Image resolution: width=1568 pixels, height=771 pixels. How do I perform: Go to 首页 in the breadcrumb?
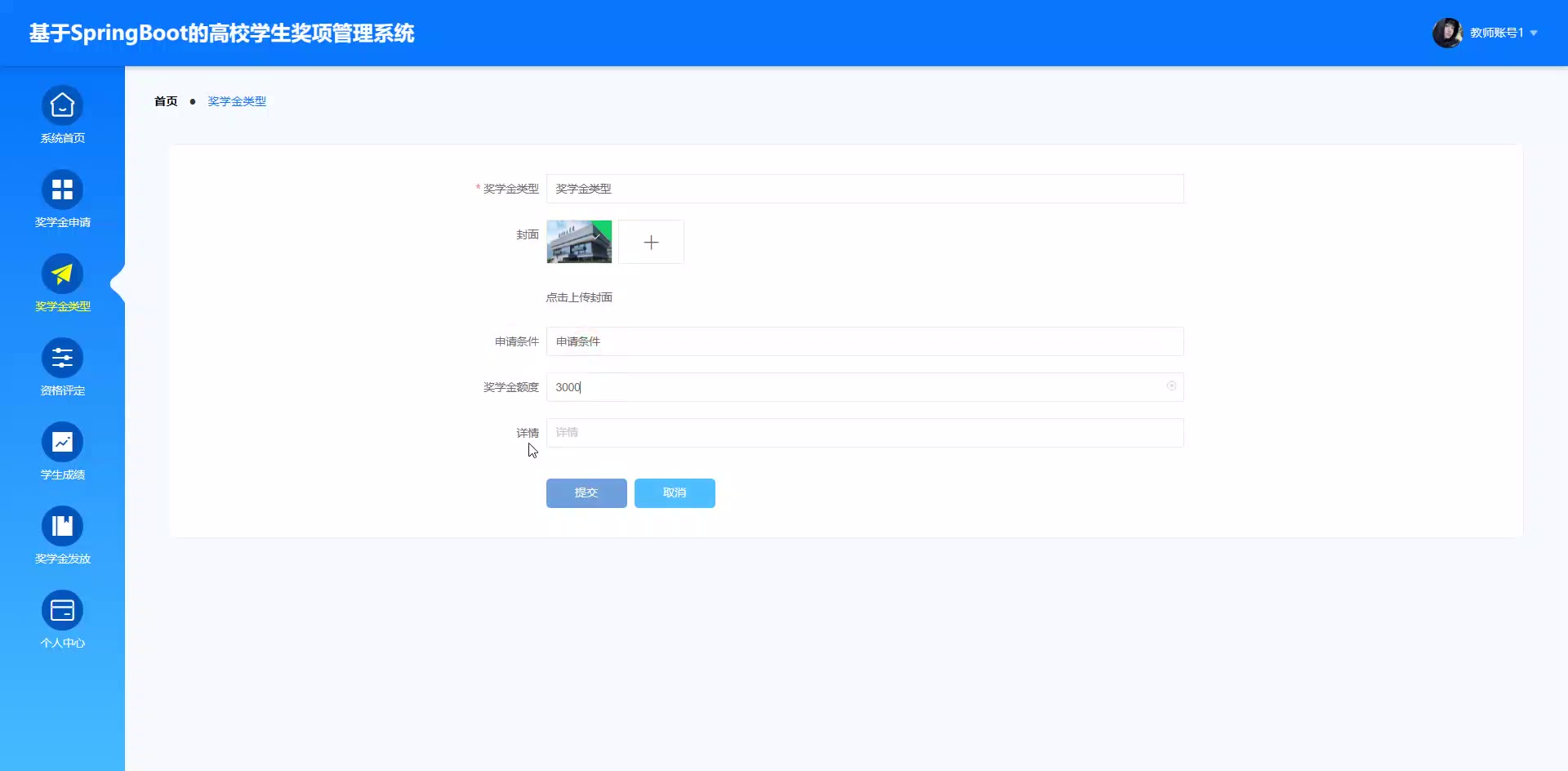166,101
